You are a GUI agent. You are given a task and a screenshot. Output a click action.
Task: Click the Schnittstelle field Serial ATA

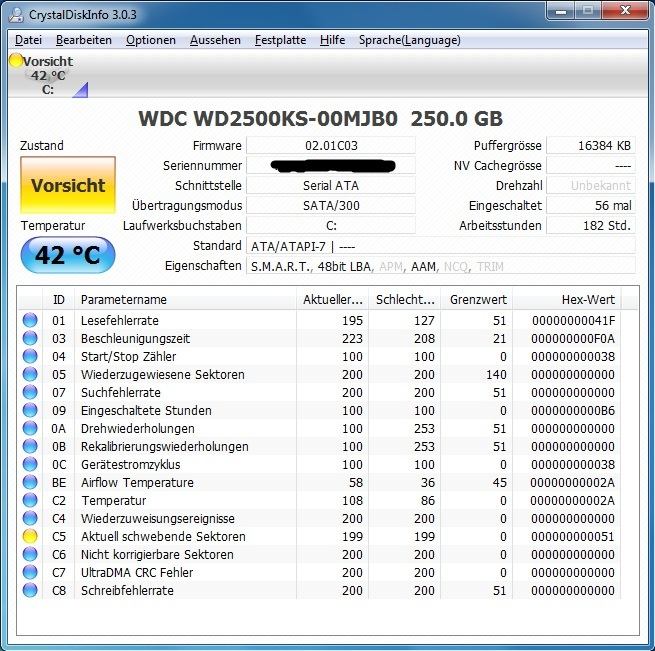click(331, 186)
